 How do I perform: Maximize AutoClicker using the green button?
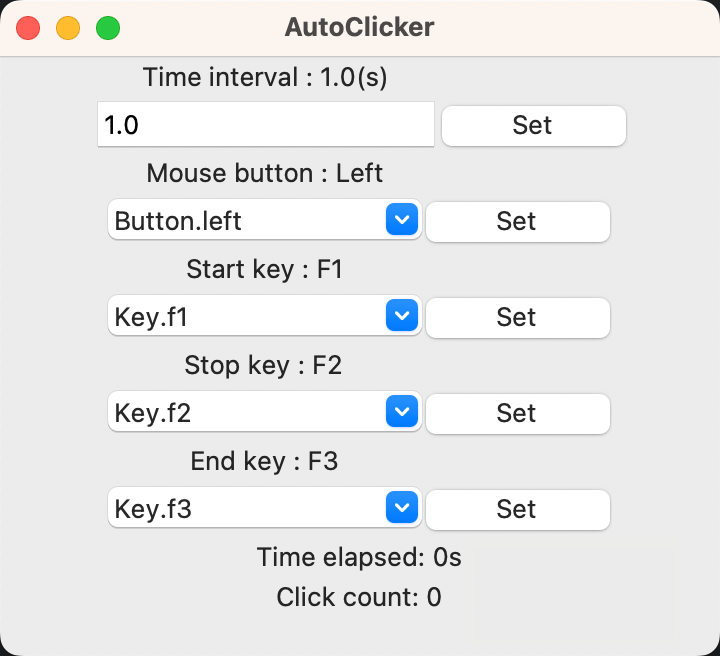tap(108, 28)
